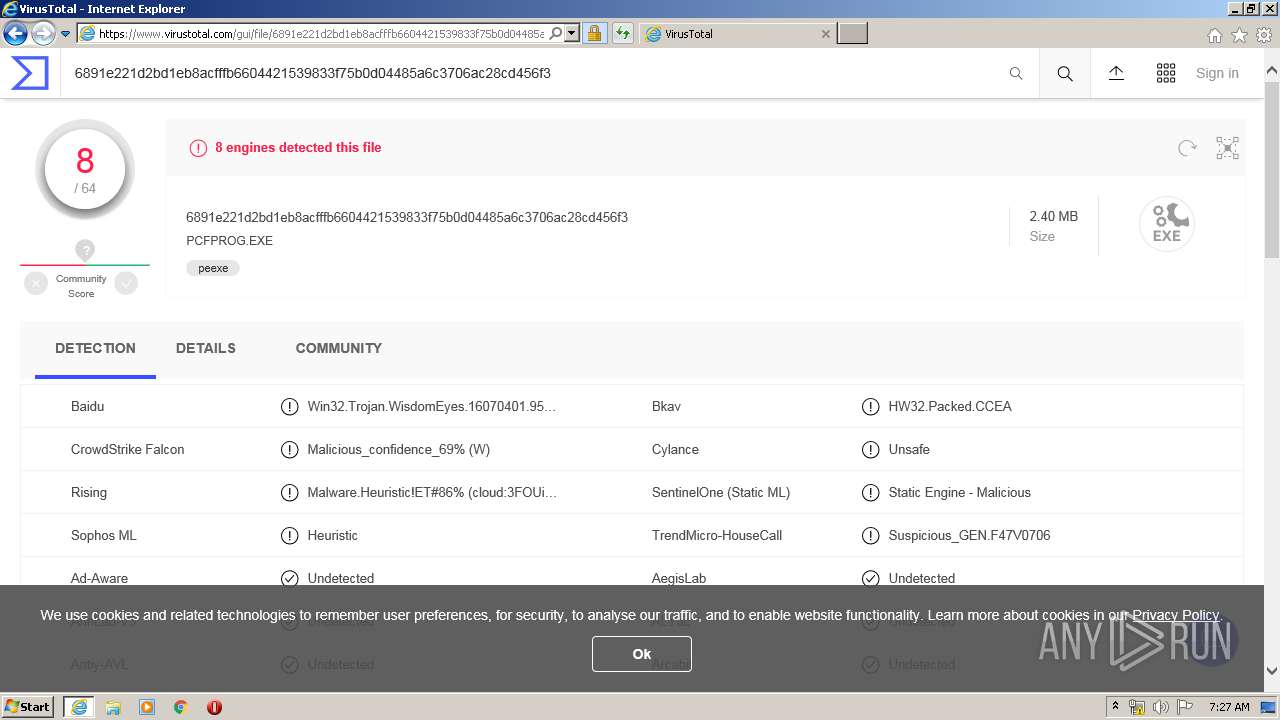Open the media player taskbar icon
This screenshot has width=1280, height=720.
click(x=147, y=707)
